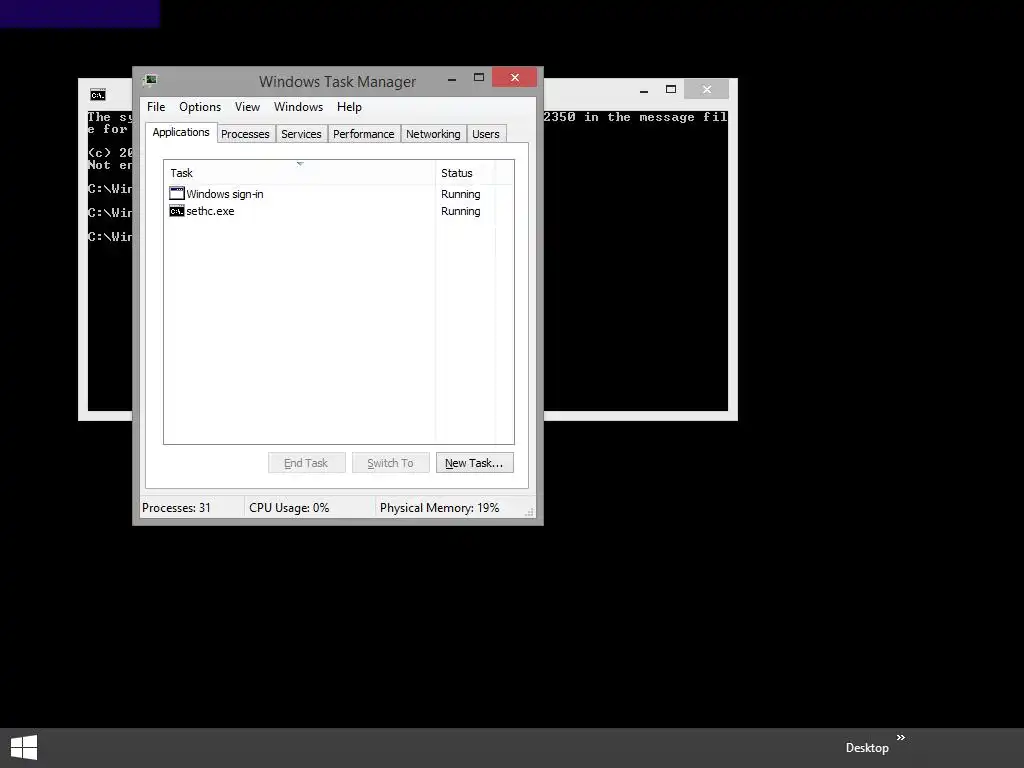Viewport: 1024px width, 768px height.
Task: Open the Windows menu in Task Manager
Action: click(x=298, y=107)
